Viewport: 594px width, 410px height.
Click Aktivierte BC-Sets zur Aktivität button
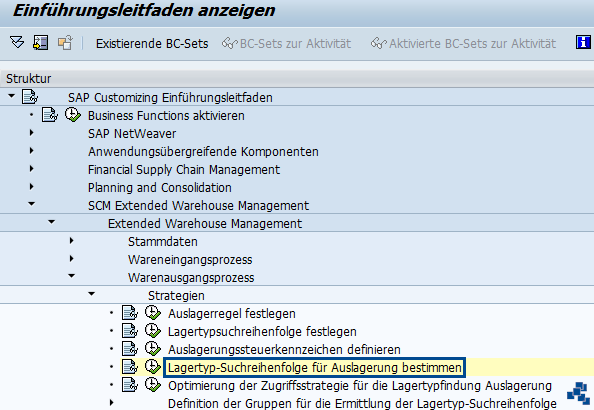[x=464, y=44]
